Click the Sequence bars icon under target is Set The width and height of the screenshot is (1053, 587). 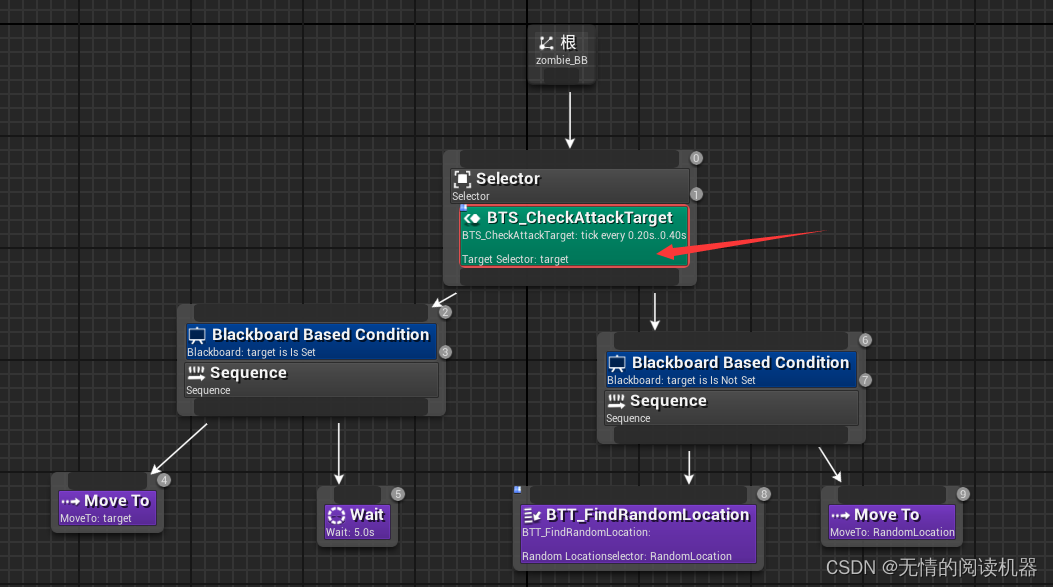(196, 372)
